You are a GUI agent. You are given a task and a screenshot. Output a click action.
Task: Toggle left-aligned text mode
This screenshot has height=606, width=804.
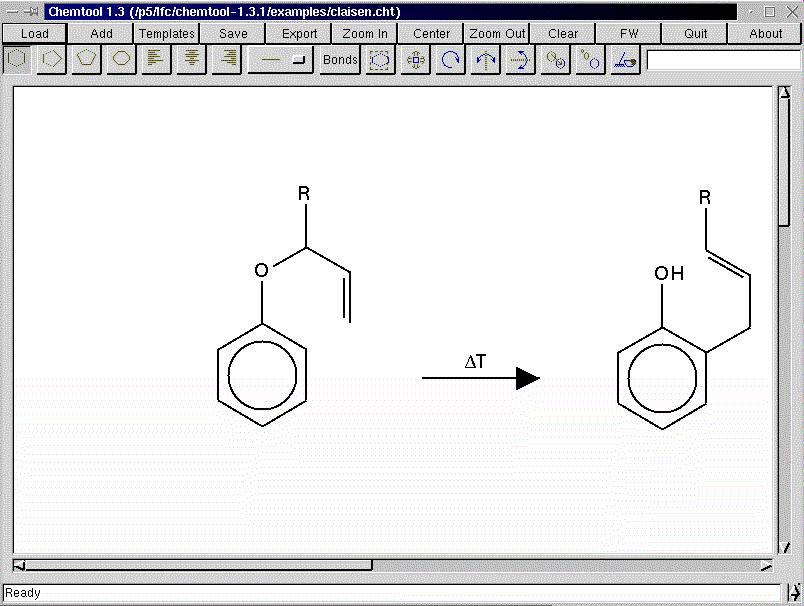pyautogui.click(x=155, y=60)
